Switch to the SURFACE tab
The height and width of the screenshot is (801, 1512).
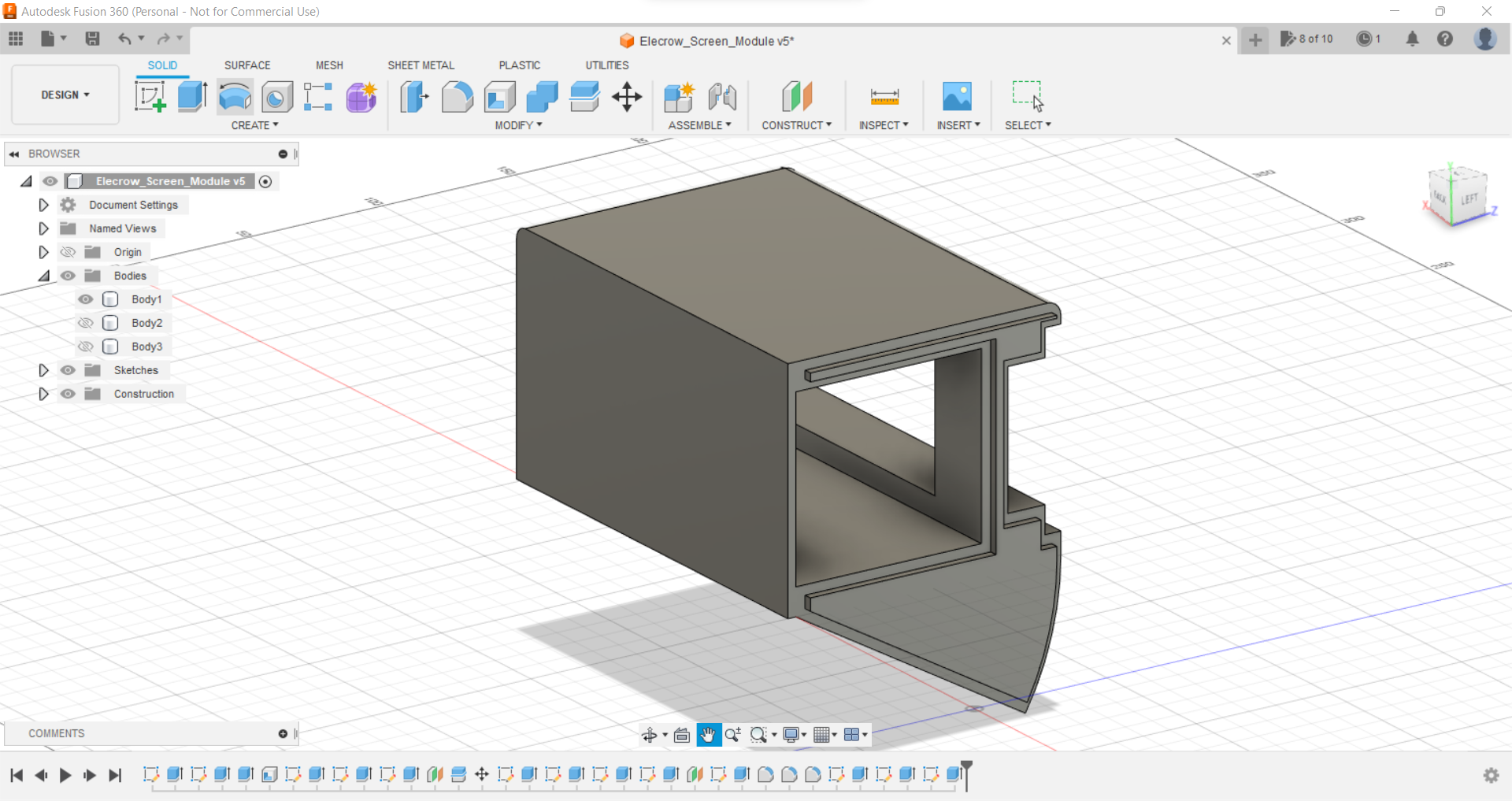[247, 65]
